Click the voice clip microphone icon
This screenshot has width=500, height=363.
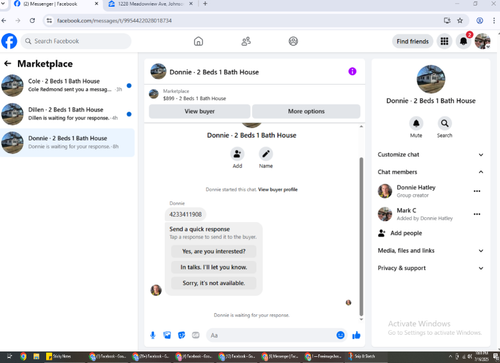[x=153, y=335]
